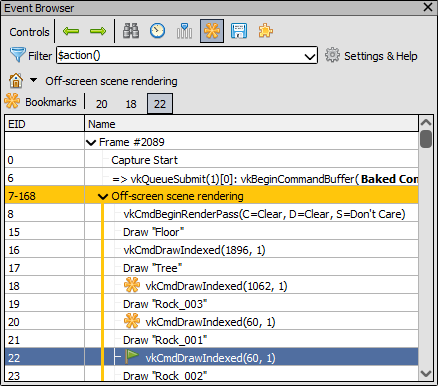438x386 pixels.
Task: Select bookmark 22 tab
Action: pos(160,104)
